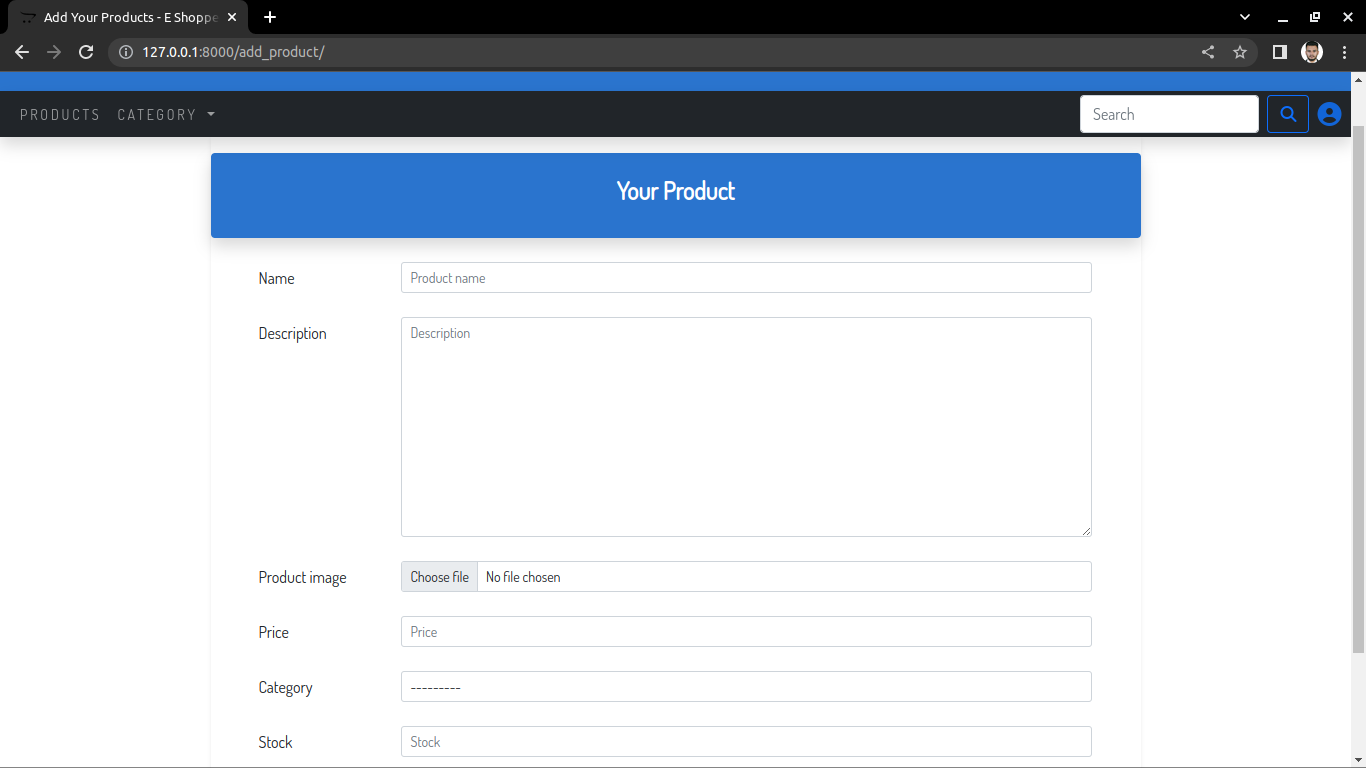Click inside the Product name field

point(746,277)
